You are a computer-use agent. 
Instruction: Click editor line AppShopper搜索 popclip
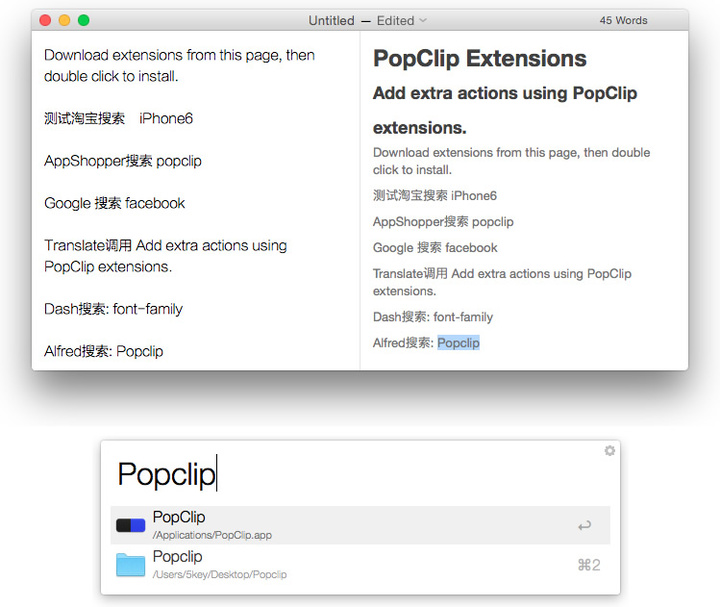click(123, 161)
